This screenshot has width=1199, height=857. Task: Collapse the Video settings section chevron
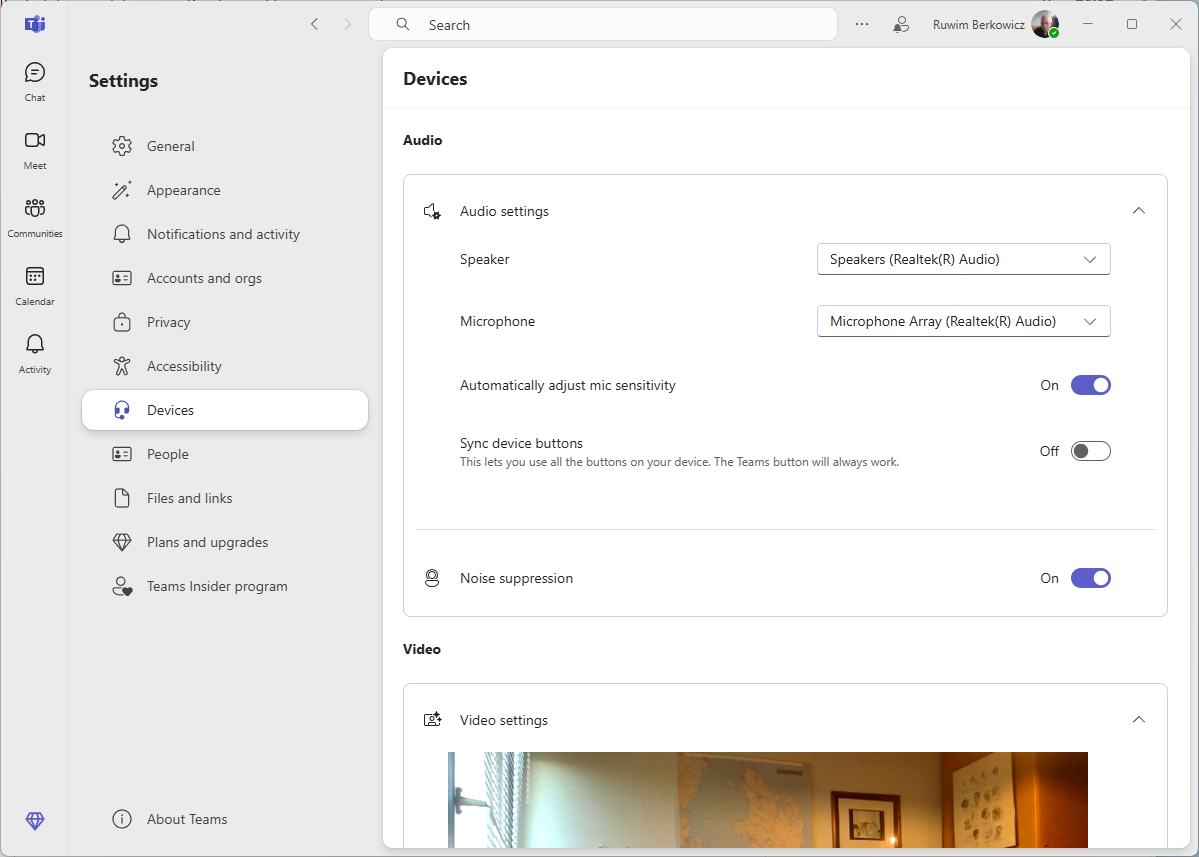point(1139,719)
